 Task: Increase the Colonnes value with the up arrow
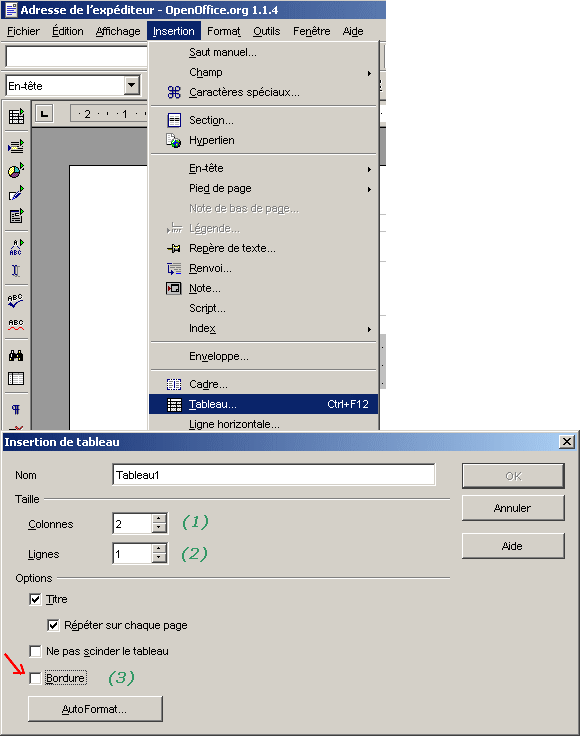coord(160,519)
